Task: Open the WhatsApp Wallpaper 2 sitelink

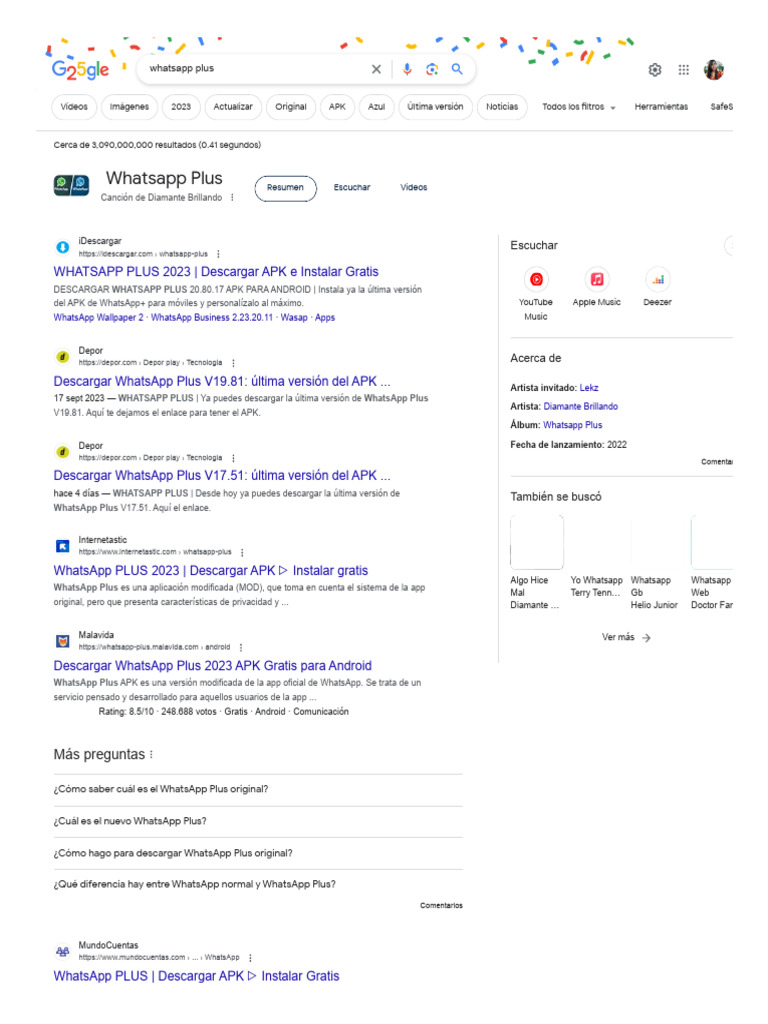Action: (x=98, y=318)
